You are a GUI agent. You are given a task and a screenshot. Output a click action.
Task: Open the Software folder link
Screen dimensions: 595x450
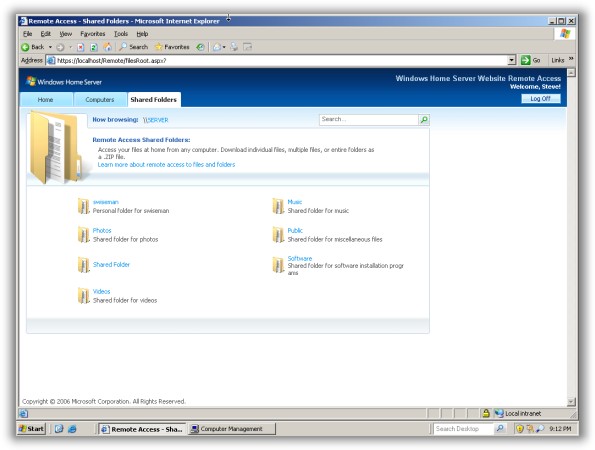[x=300, y=258]
